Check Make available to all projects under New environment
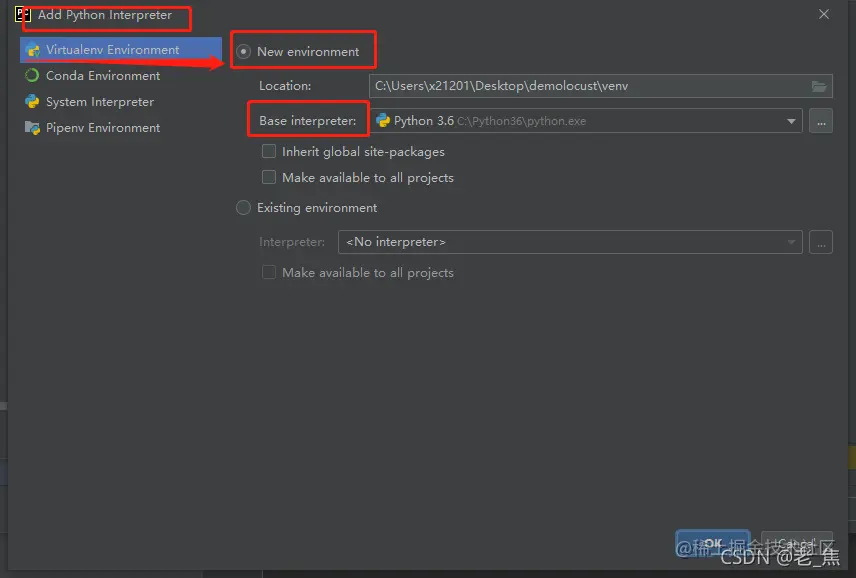 pyautogui.click(x=269, y=177)
